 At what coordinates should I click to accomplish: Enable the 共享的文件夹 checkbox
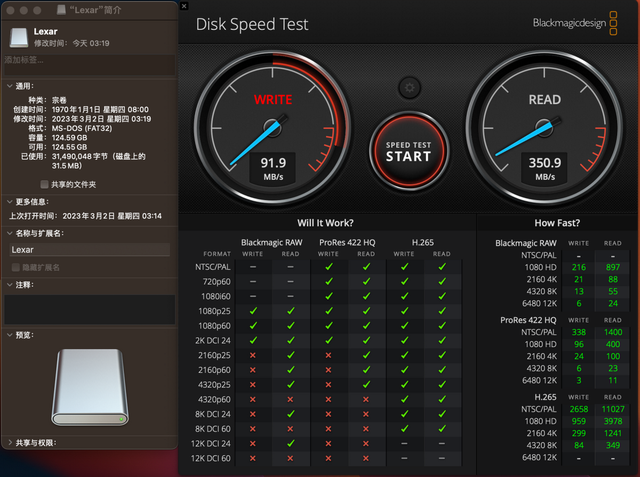tap(44, 184)
